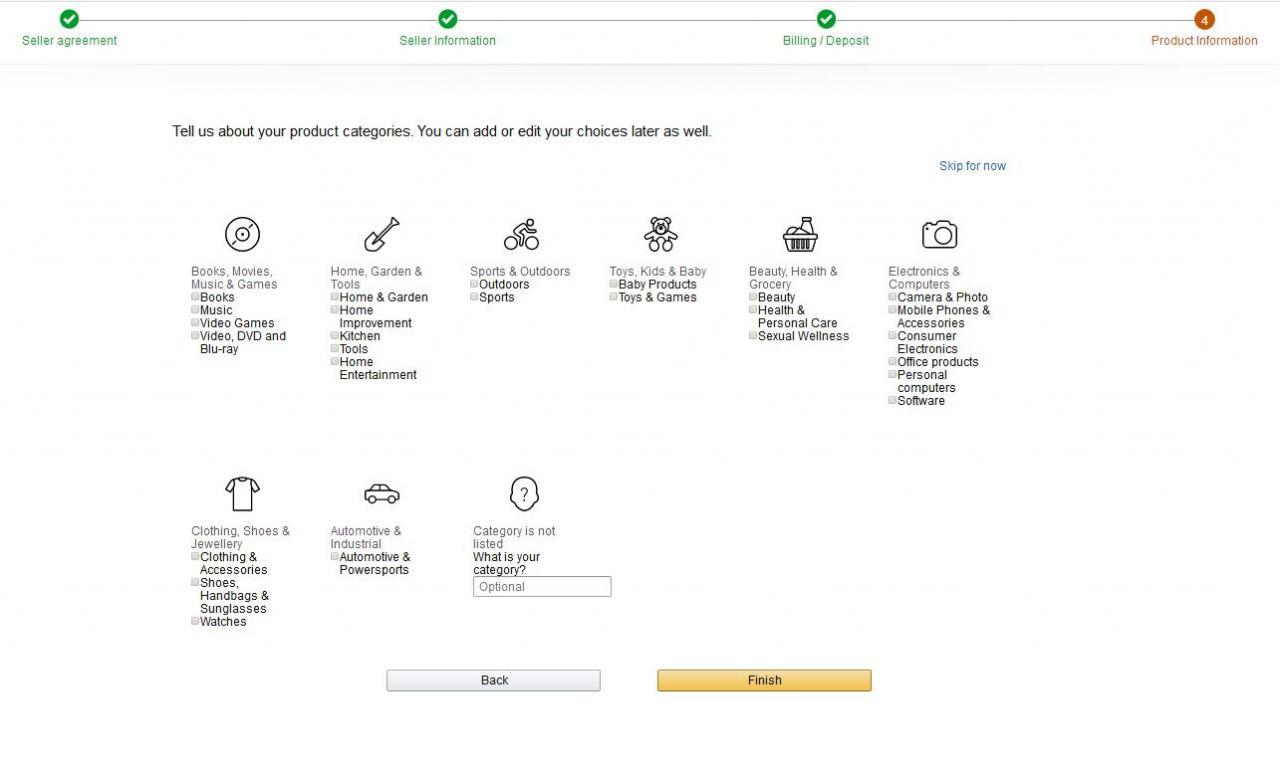This screenshot has width=1280, height=776.
Task: Click the teddy bear Toys, Kids & Baby icon
Action: (660, 235)
